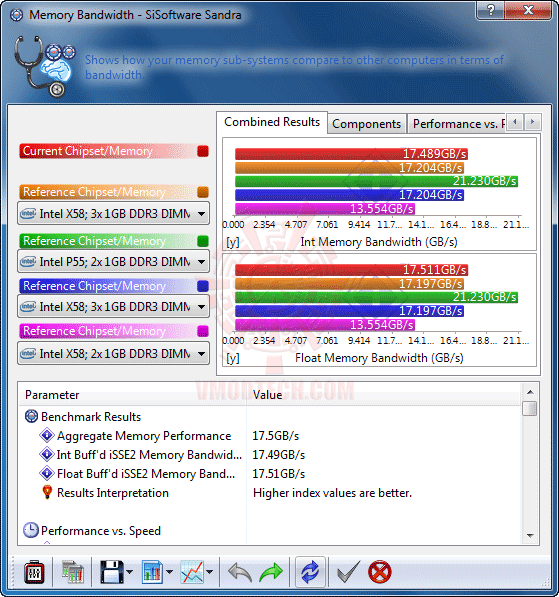Click the results list scroll up arrow
559x597 pixels.
pos(530,392)
